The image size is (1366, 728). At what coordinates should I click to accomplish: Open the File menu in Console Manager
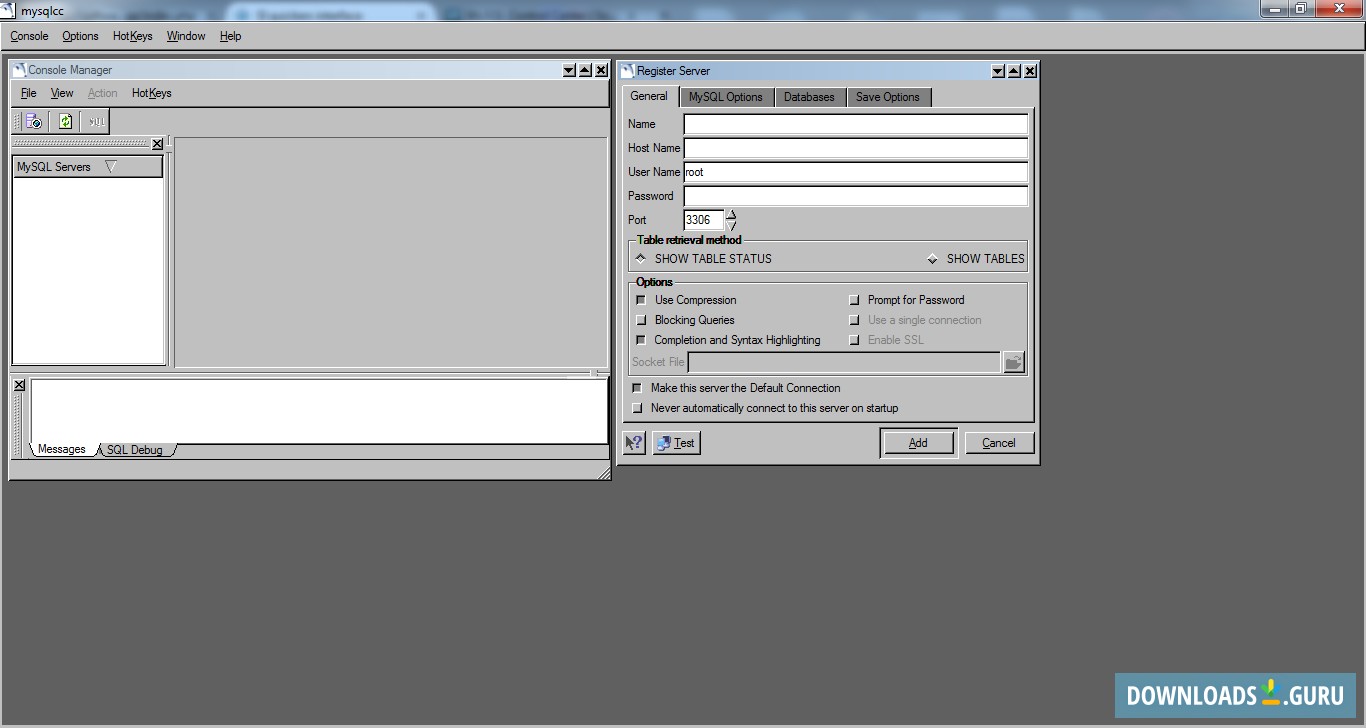29,93
